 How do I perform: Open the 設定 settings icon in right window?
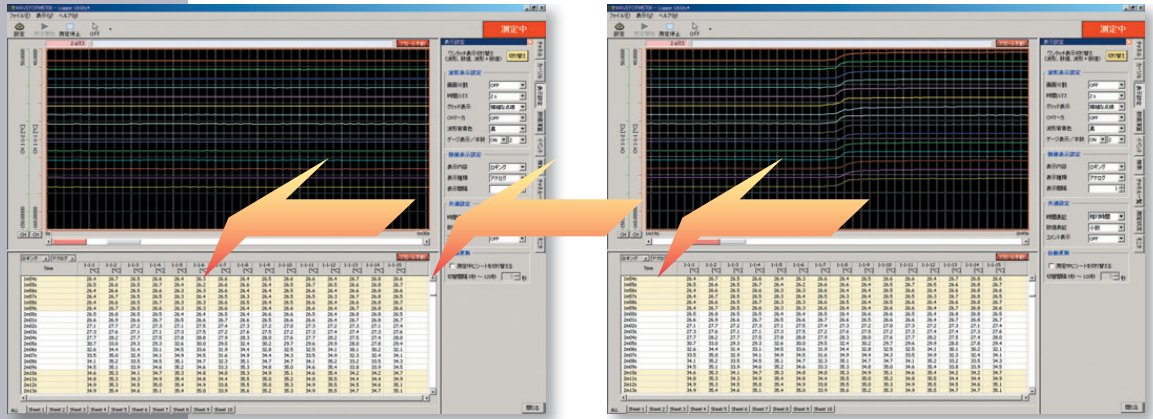click(x=618, y=29)
